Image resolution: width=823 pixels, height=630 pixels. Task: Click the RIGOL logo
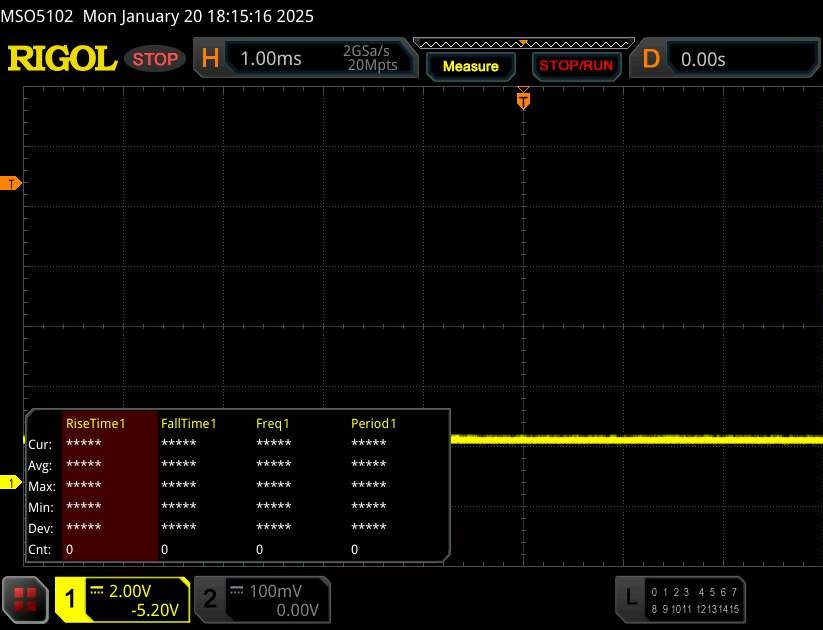click(62, 59)
